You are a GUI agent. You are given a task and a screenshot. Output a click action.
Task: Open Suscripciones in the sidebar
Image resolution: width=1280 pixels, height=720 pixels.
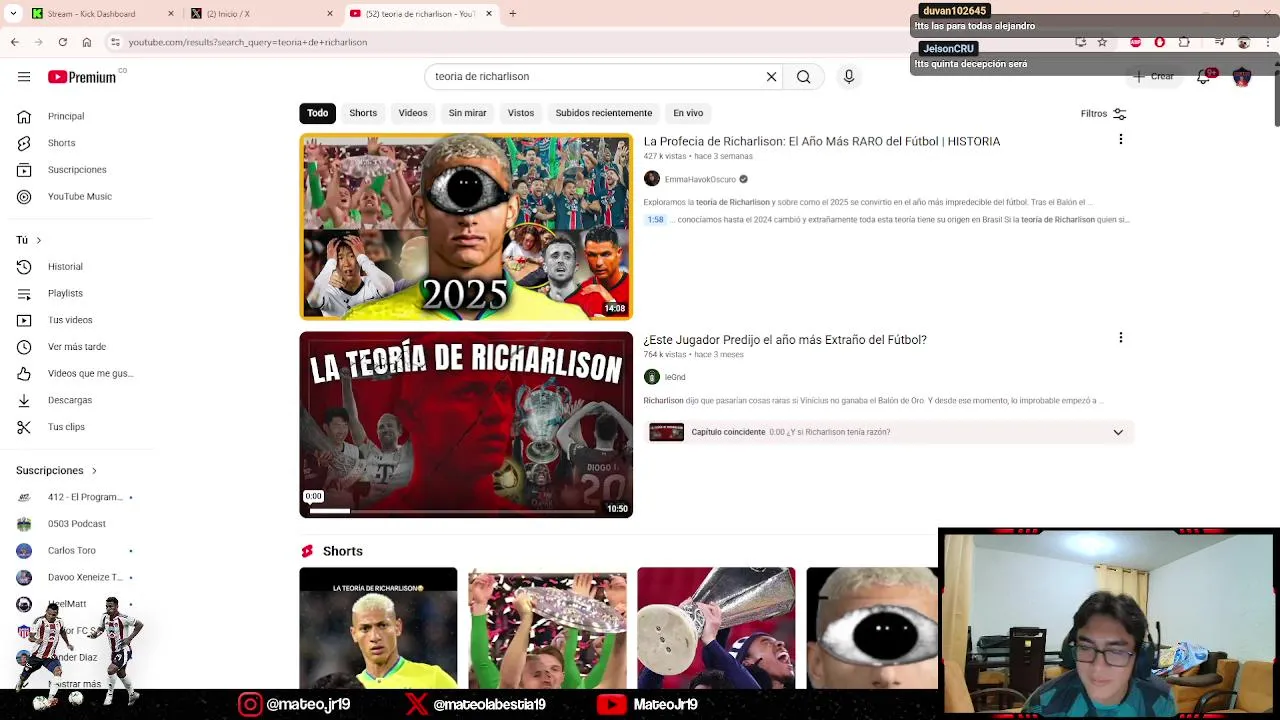(75, 170)
